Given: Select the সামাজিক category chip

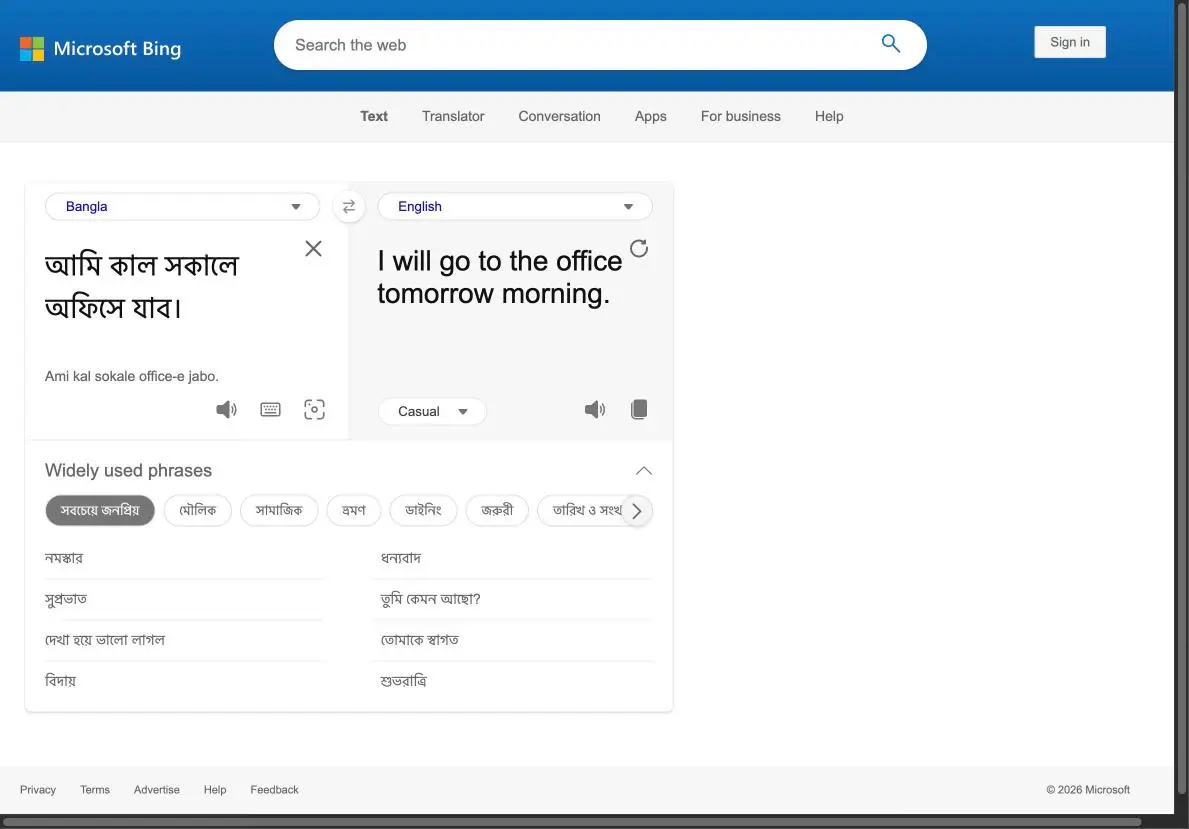Looking at the screenshot, I should pyautogui.click(x=278, y=510).
